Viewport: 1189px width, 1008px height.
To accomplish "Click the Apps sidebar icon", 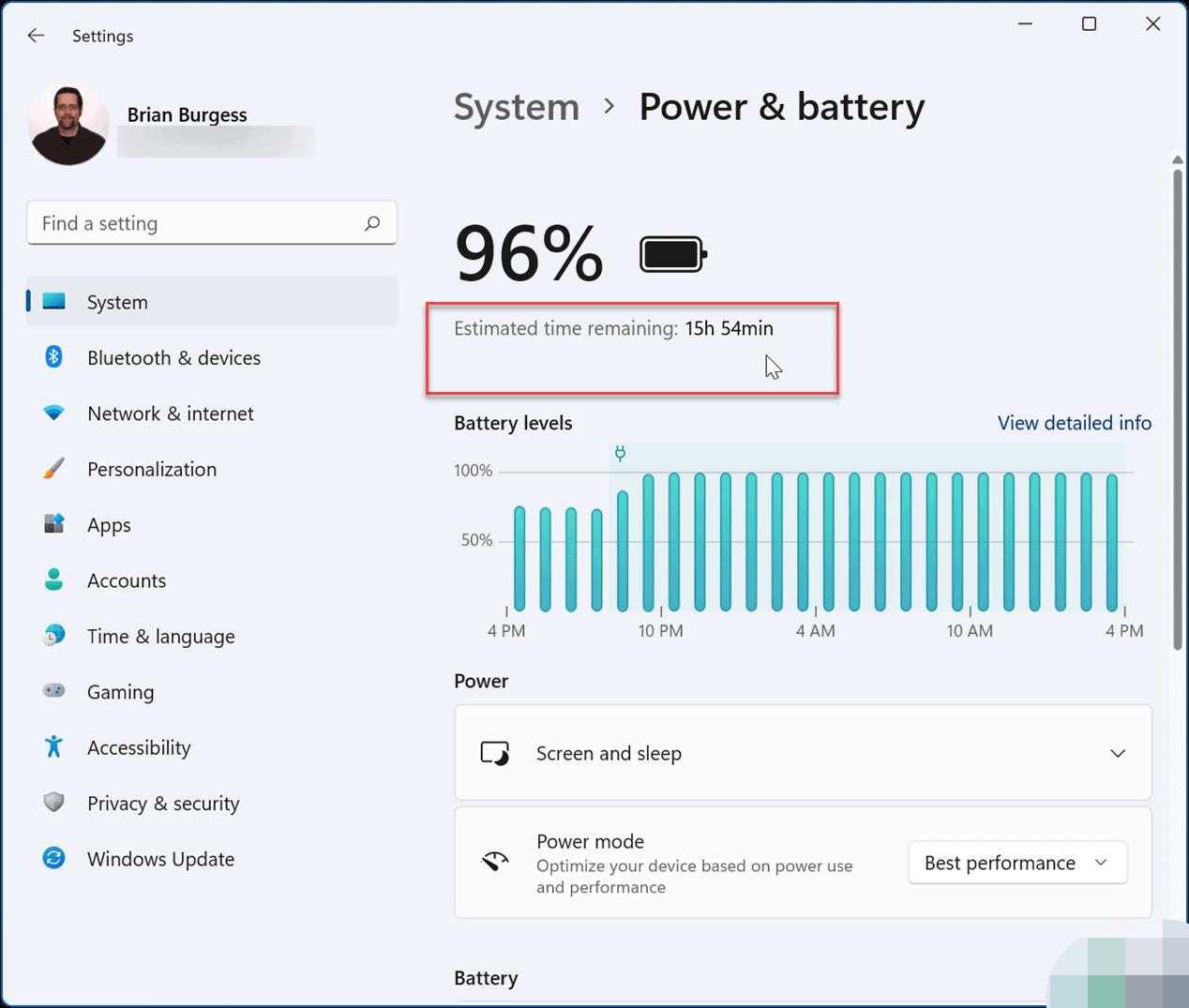I will click(x=54, y=524).
